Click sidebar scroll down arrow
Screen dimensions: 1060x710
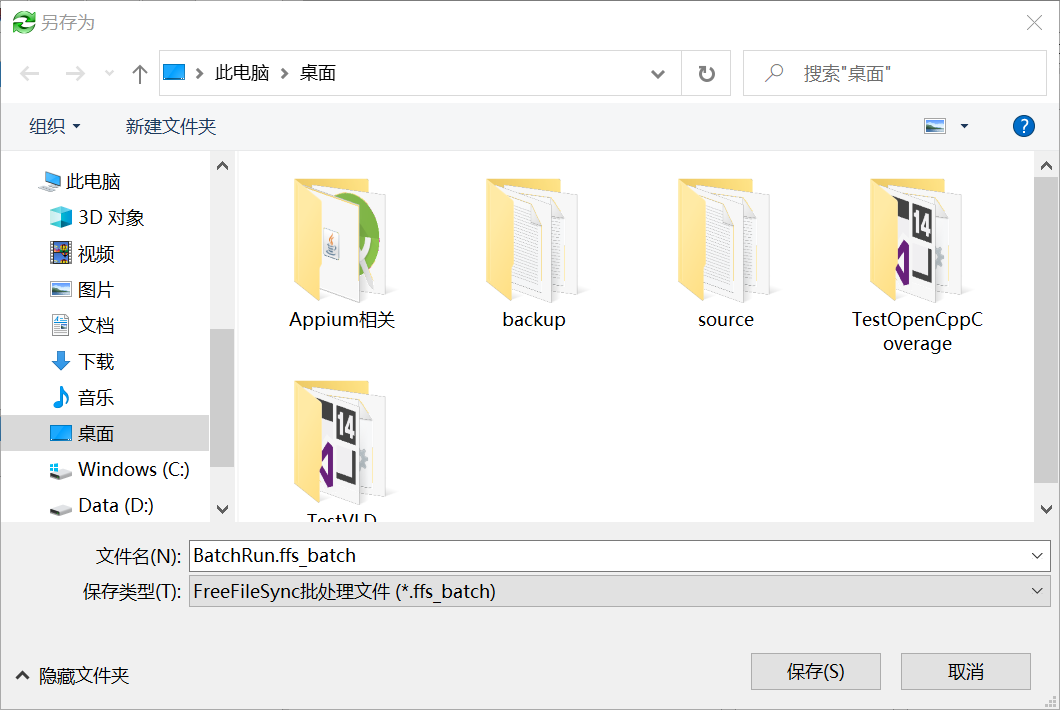click(222, 508)
